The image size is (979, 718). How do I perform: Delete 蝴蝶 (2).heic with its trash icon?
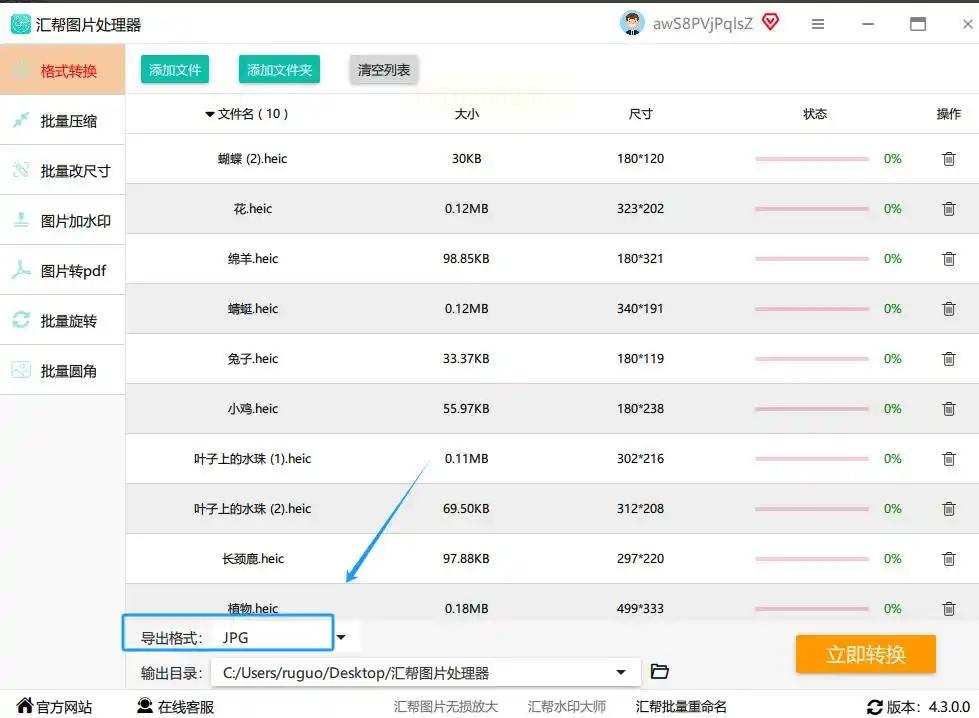click(948, 159)
